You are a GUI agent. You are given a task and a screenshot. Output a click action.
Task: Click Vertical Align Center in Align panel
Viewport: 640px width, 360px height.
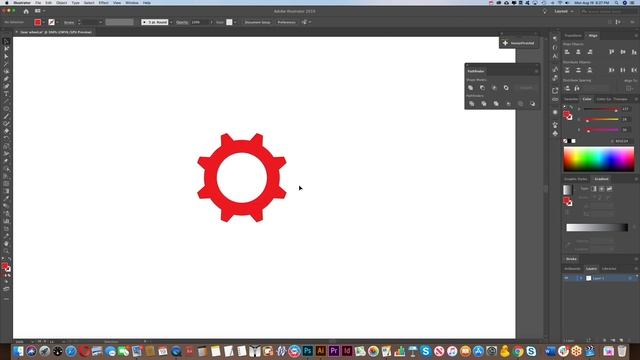click(x=623, y=52)
